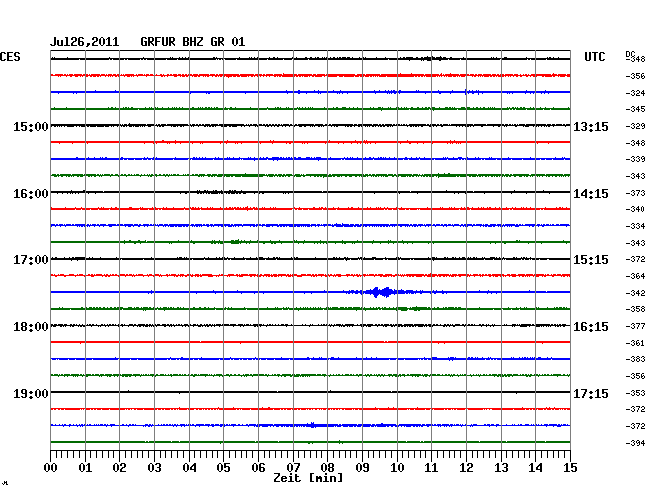Click the DC offset value -394
The height and width of the screenshot is (494, 650).
click(635, 443)
